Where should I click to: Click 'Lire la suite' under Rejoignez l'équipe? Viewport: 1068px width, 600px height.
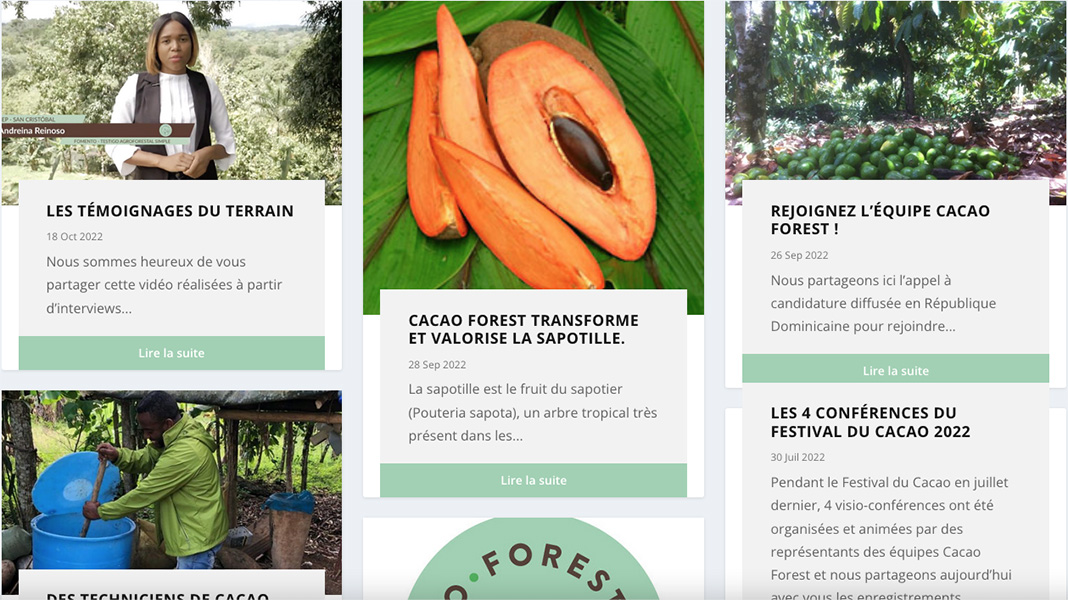coord(896,370)
